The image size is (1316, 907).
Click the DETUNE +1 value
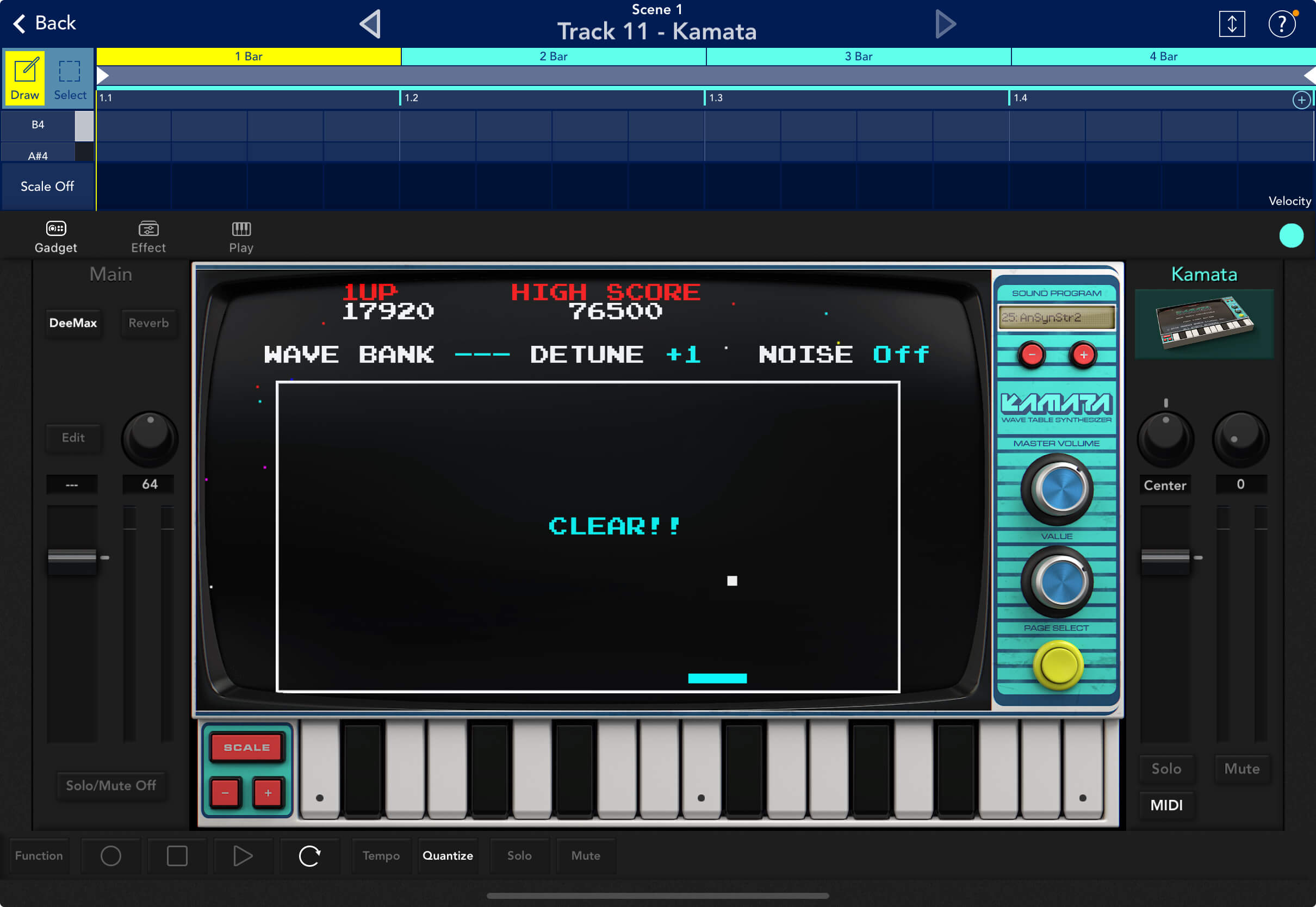[684, 355]
